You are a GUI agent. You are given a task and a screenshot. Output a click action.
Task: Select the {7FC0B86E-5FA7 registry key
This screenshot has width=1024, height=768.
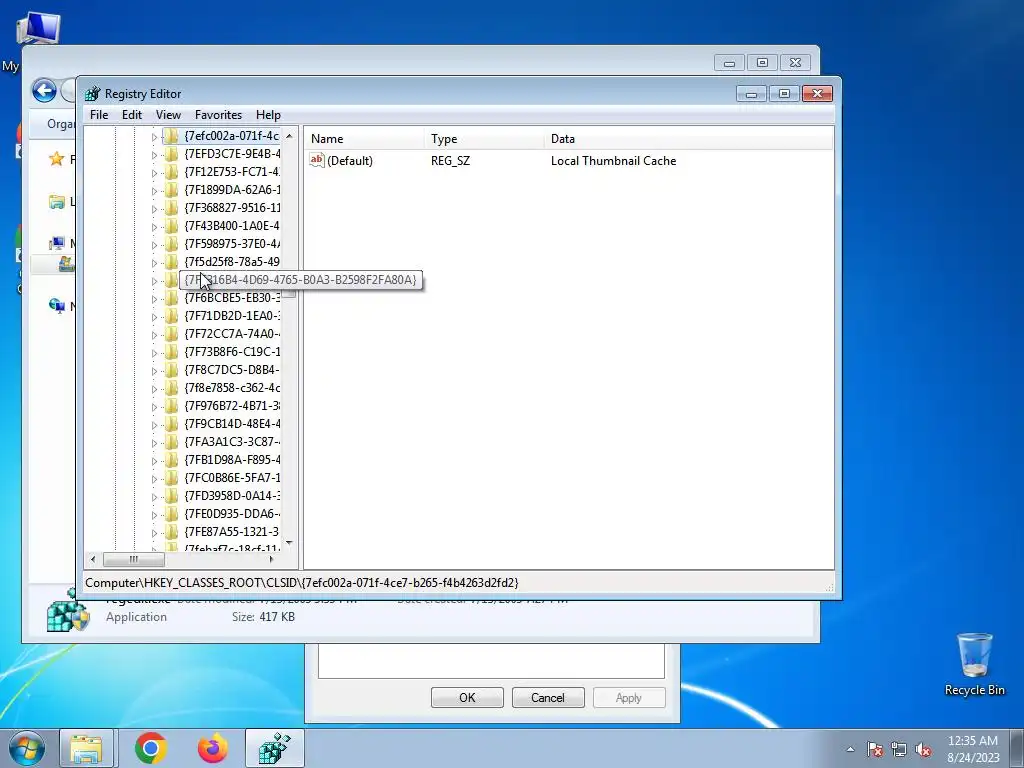232,478
